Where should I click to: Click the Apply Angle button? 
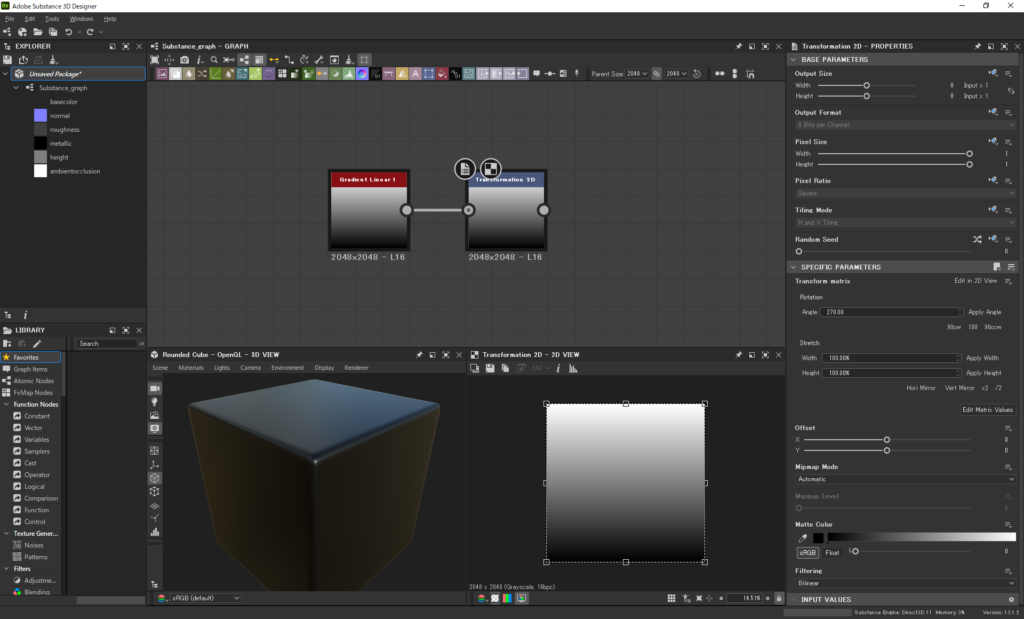coord(985,312)
